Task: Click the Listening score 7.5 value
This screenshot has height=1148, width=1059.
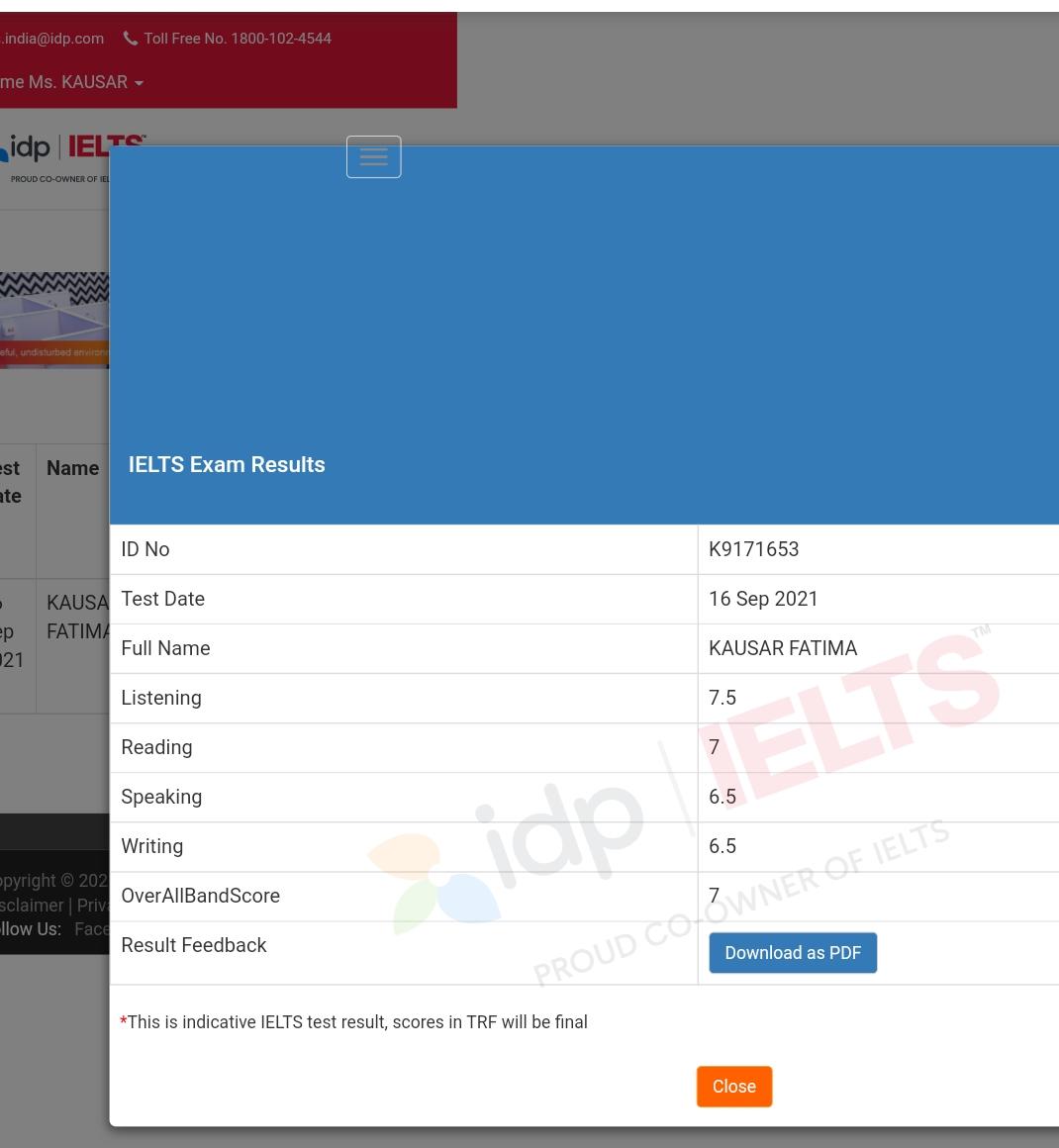Action: click(x=722, y=698)
